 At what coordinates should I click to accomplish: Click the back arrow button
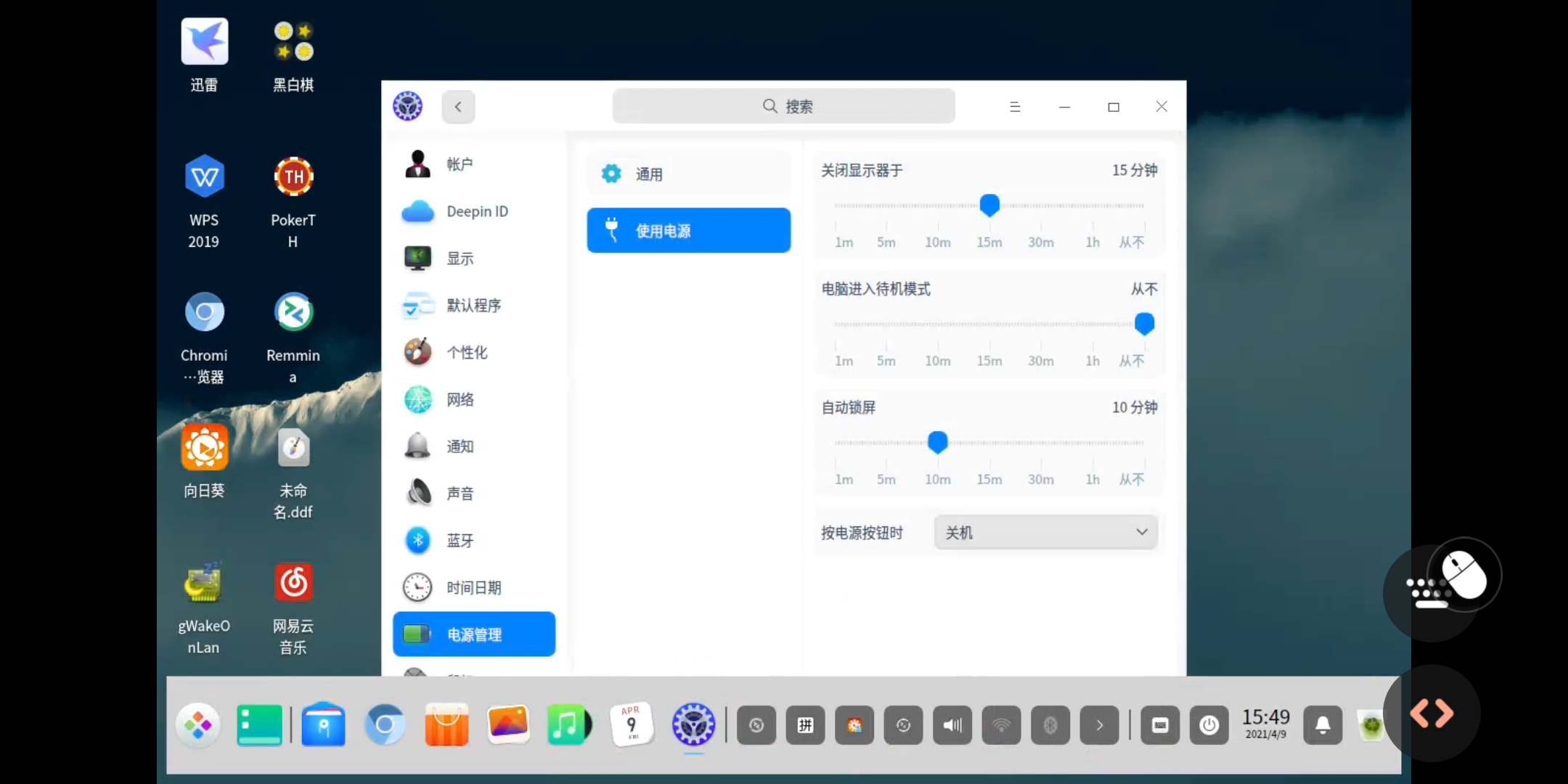point(458,107)
